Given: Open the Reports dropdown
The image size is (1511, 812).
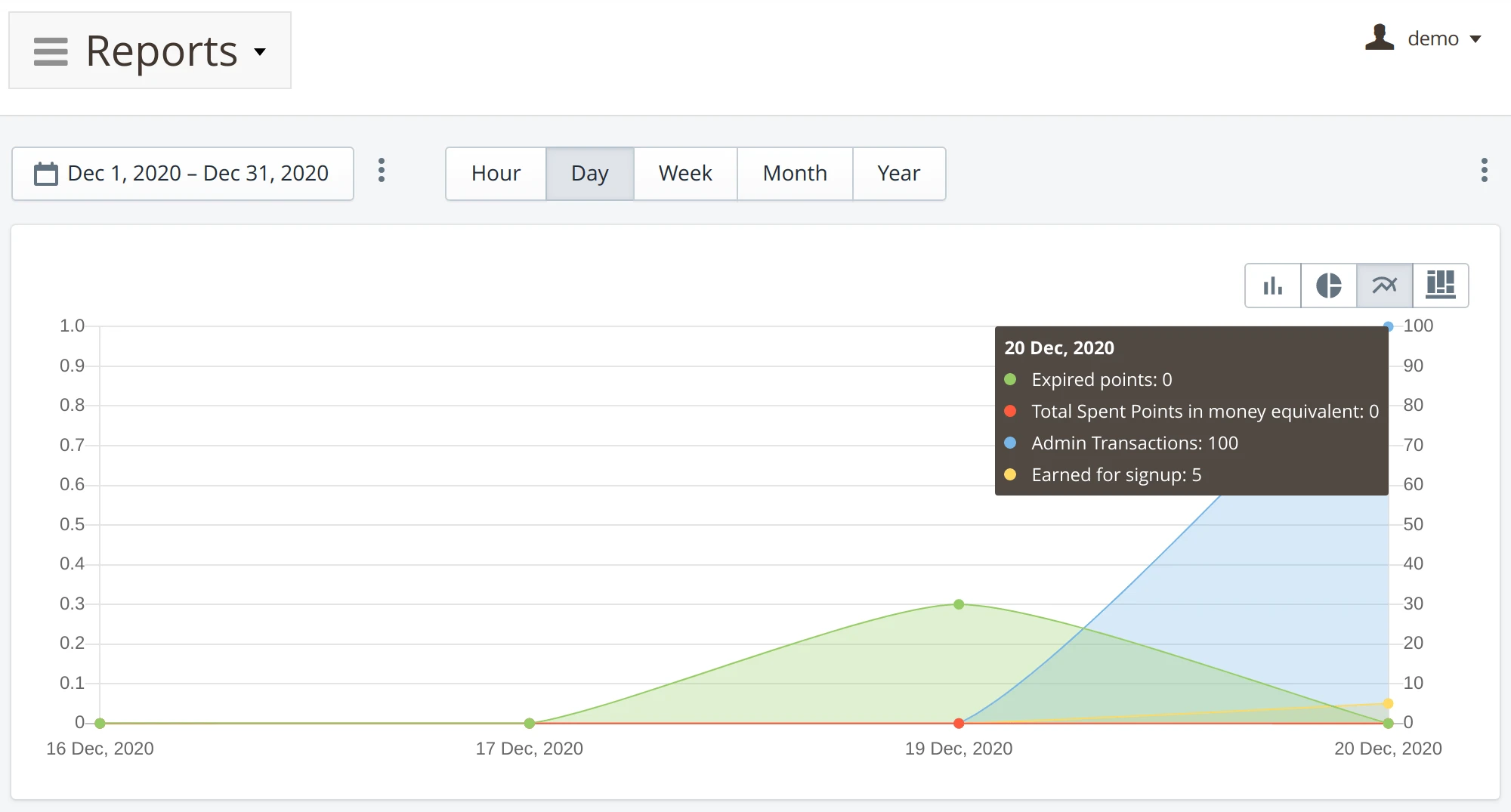Looking at the screenshot, I should pos(260,53).
